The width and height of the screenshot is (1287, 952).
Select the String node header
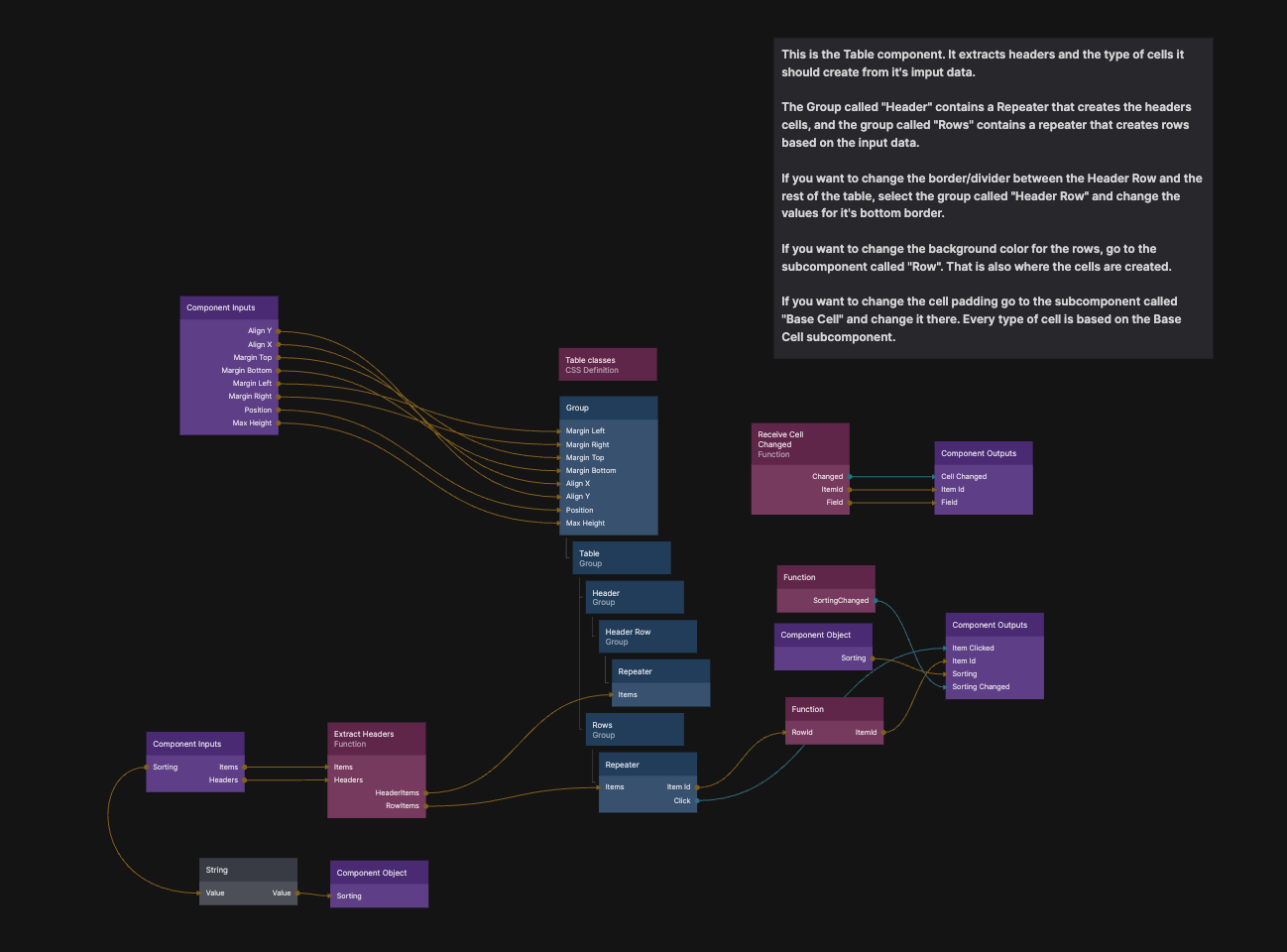(248, 870)
